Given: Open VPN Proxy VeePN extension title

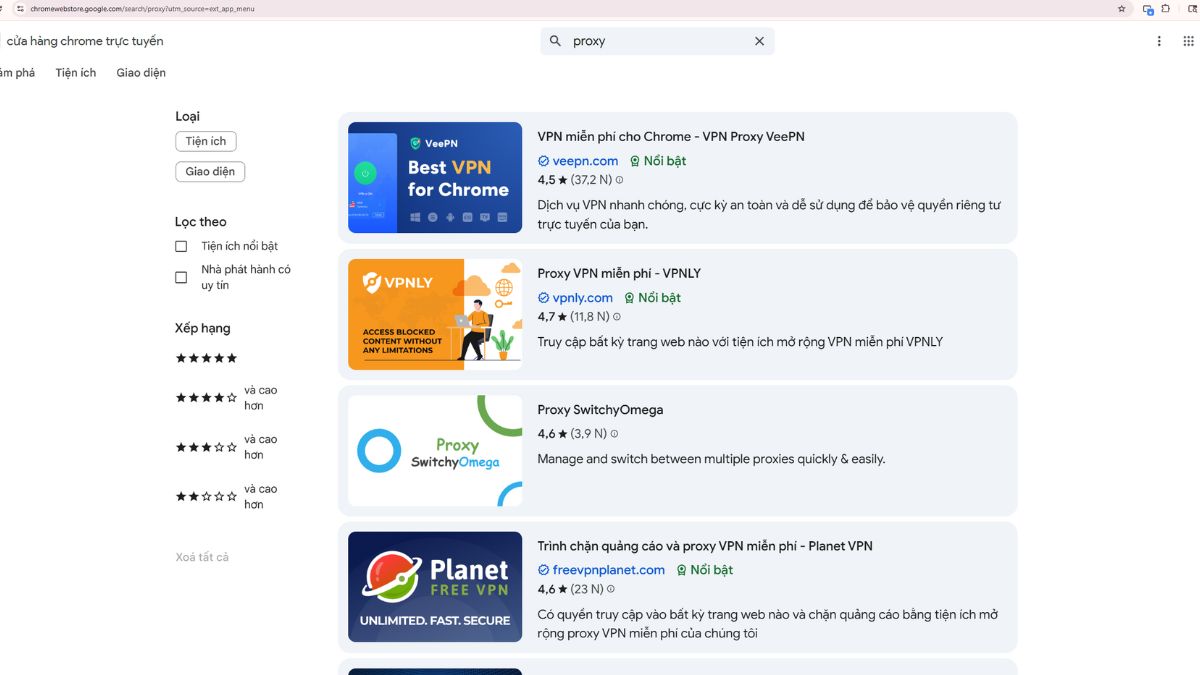Looking at the screenshot, I should [x=671, y=137].
